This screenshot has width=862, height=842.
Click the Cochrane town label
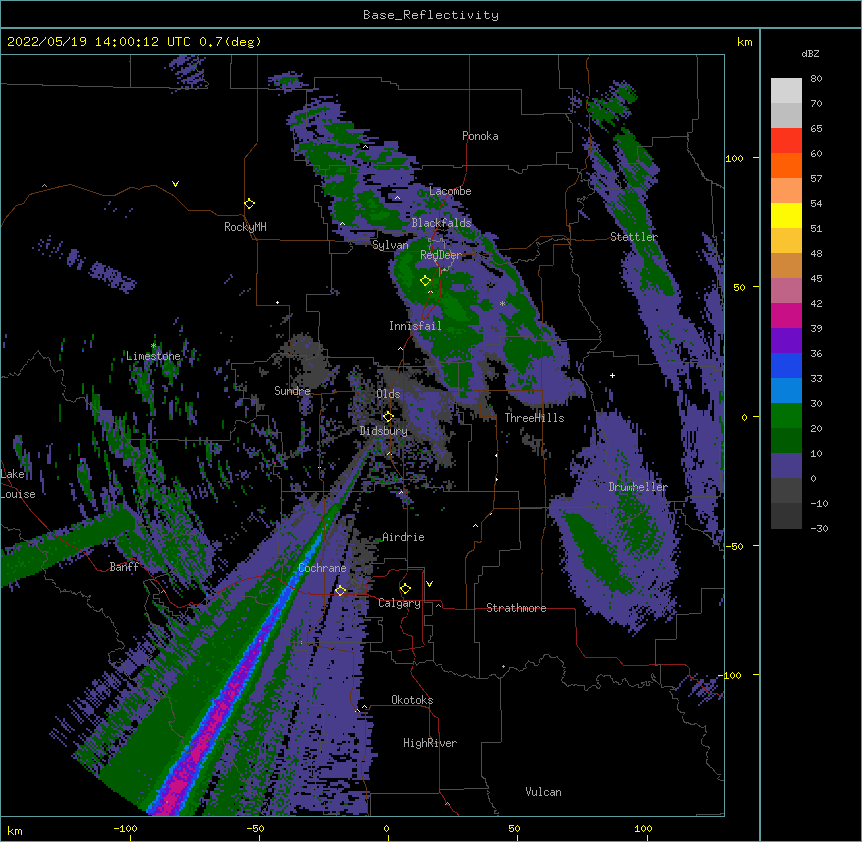pos(322,568)
